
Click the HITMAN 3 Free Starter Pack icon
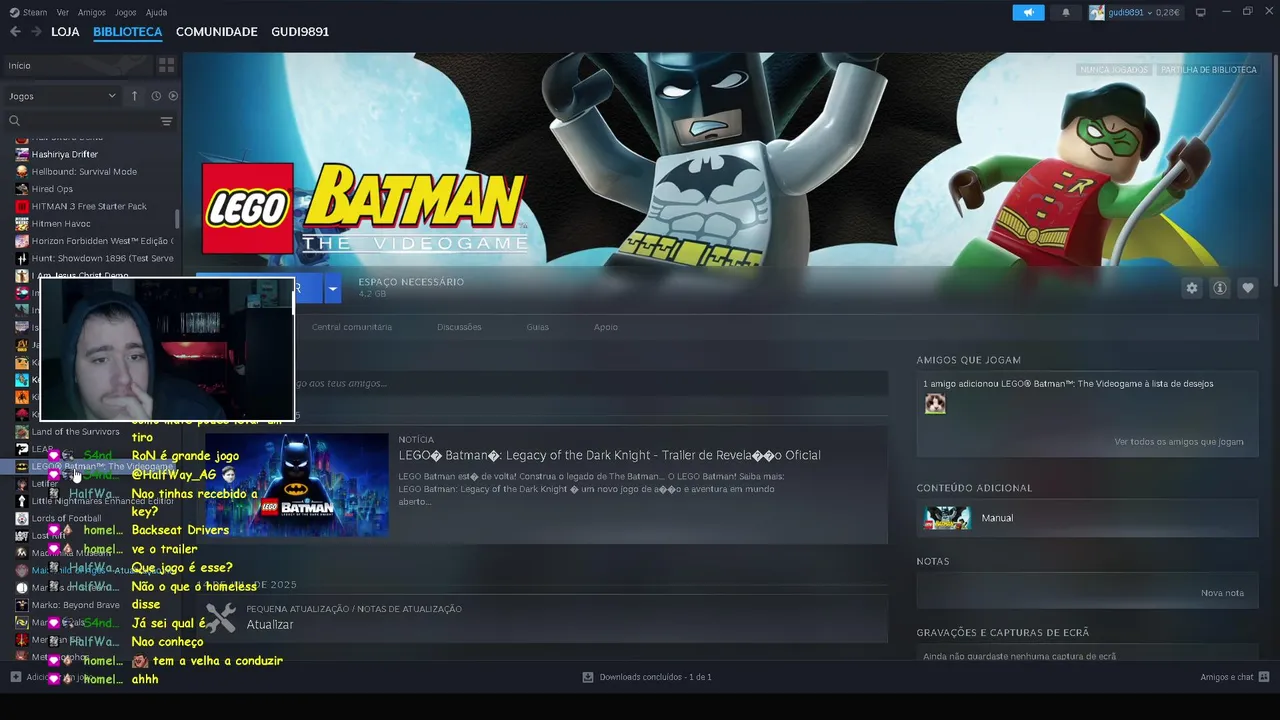click(x=22, y=206)
